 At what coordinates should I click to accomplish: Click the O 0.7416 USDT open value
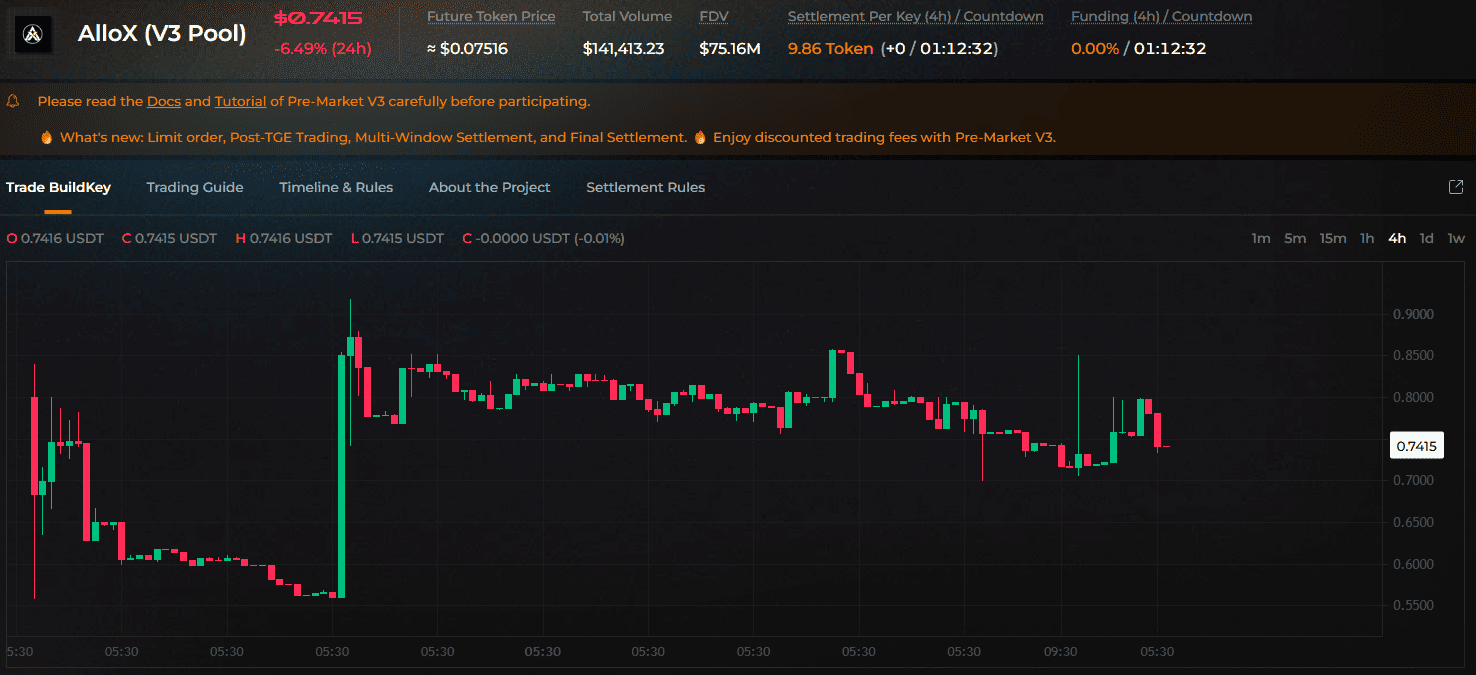tap(55, 238)
